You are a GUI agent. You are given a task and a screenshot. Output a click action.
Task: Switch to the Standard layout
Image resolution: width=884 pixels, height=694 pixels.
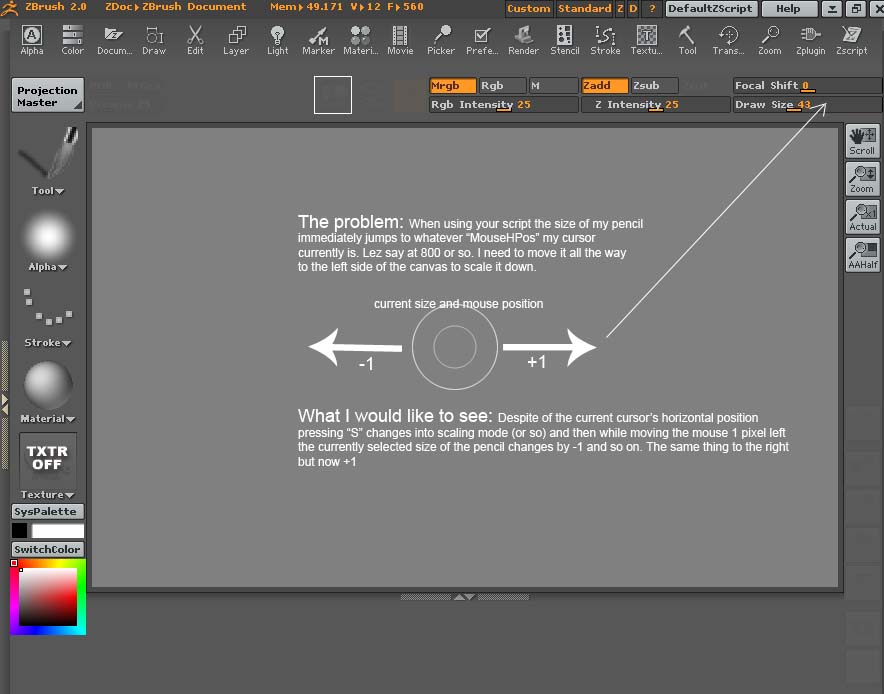tap(584, 9)
